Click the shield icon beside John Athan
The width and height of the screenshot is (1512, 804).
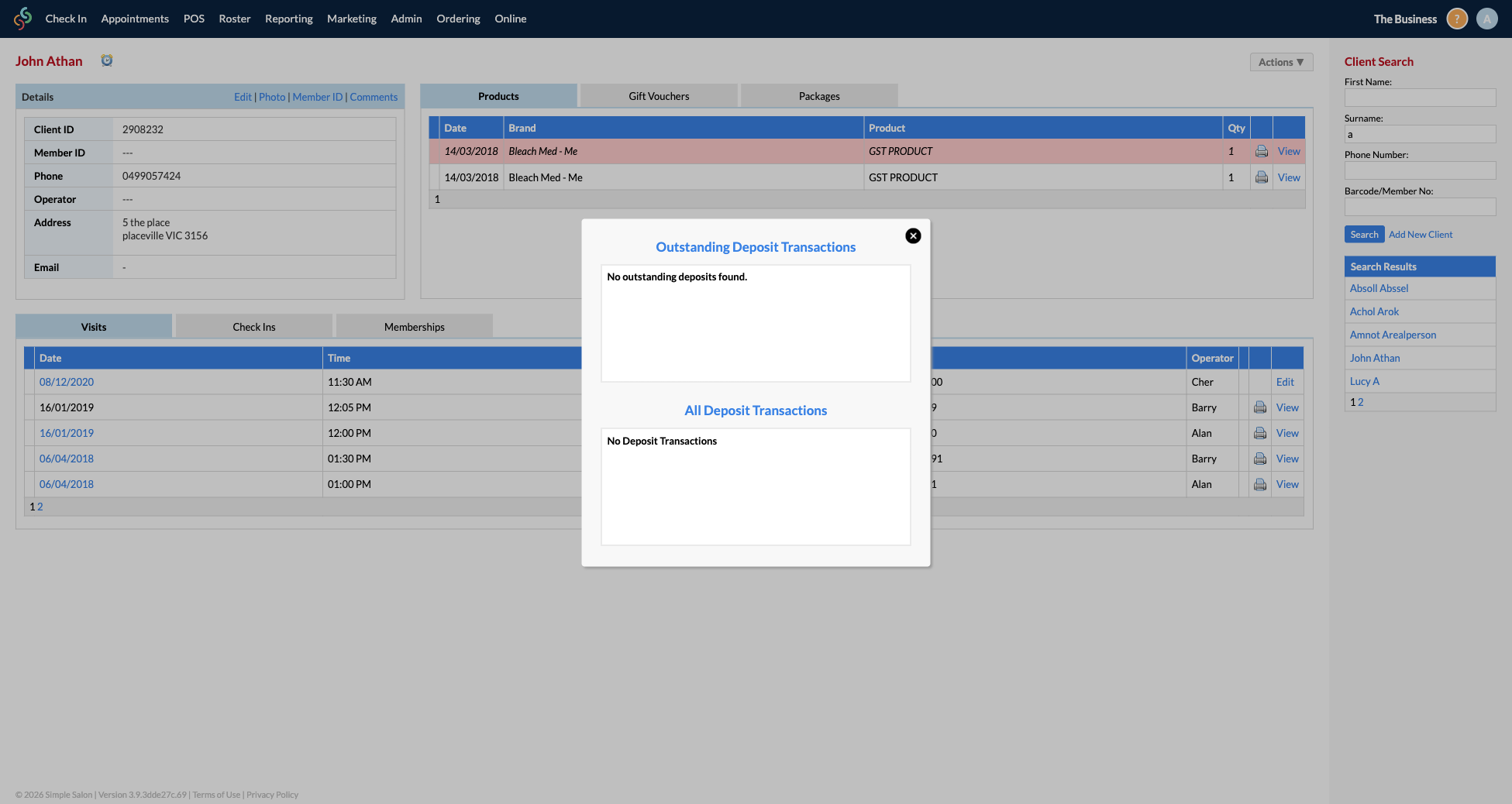[107, 60]
